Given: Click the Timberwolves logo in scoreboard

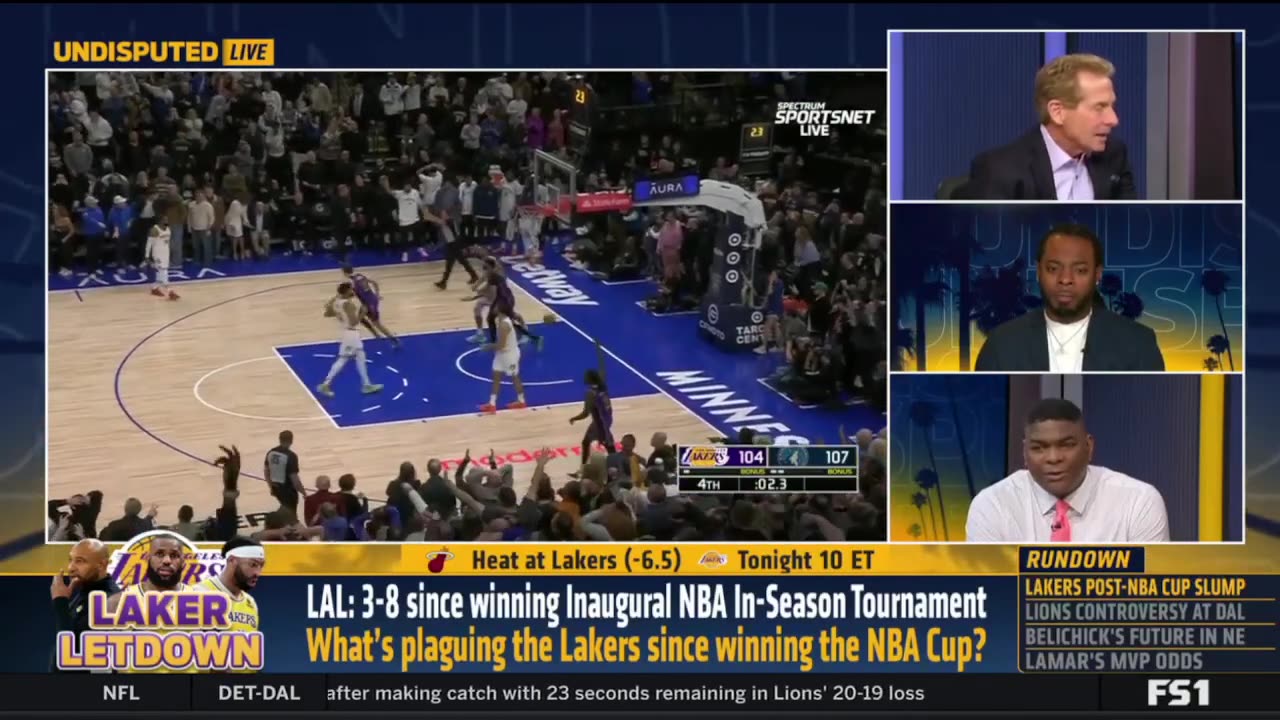Looking at the screenshot, I should click(x=791, y=457).
